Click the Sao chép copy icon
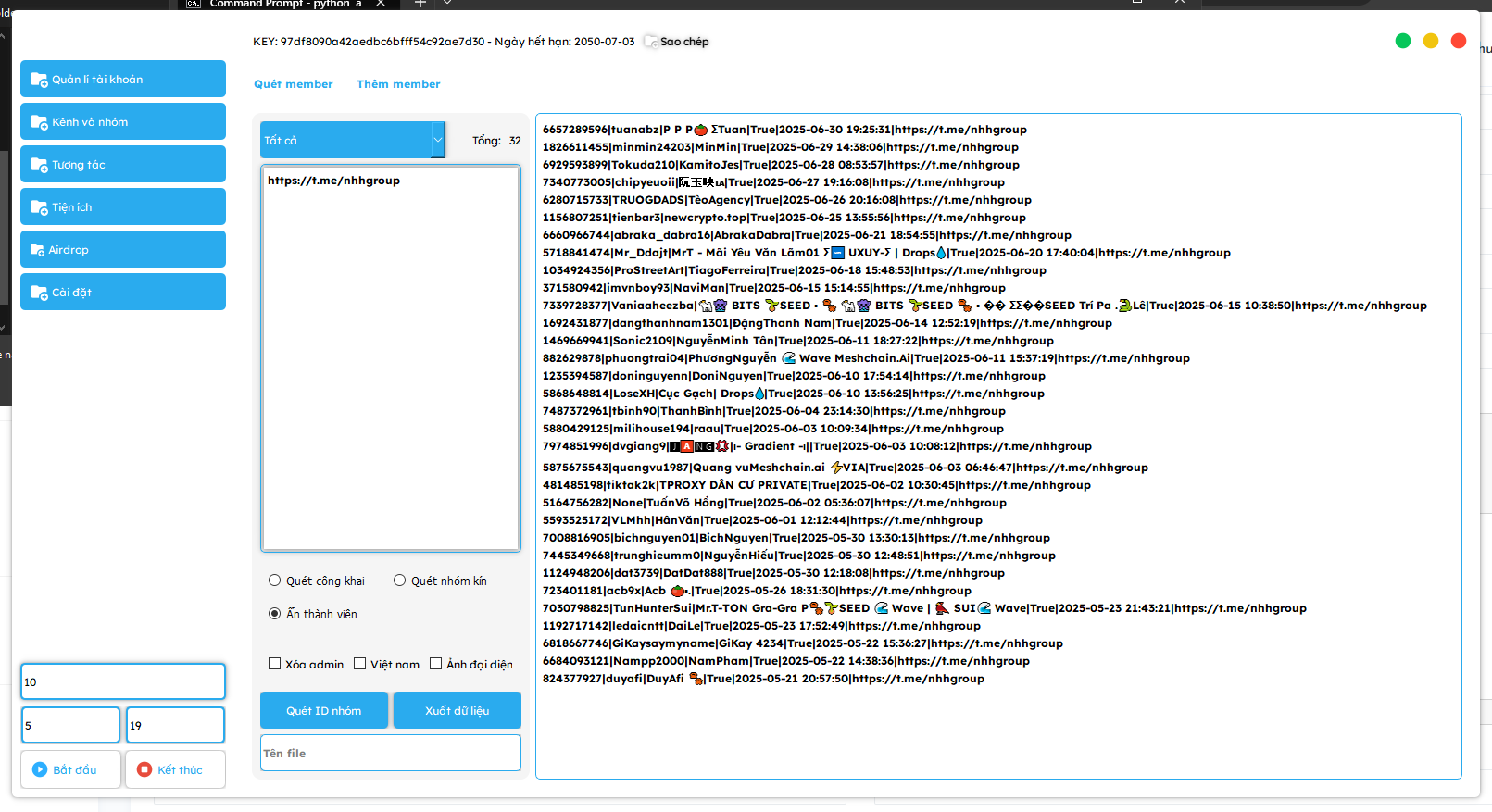This screenshot has height=812, width=1492. (x=651, y=42)
